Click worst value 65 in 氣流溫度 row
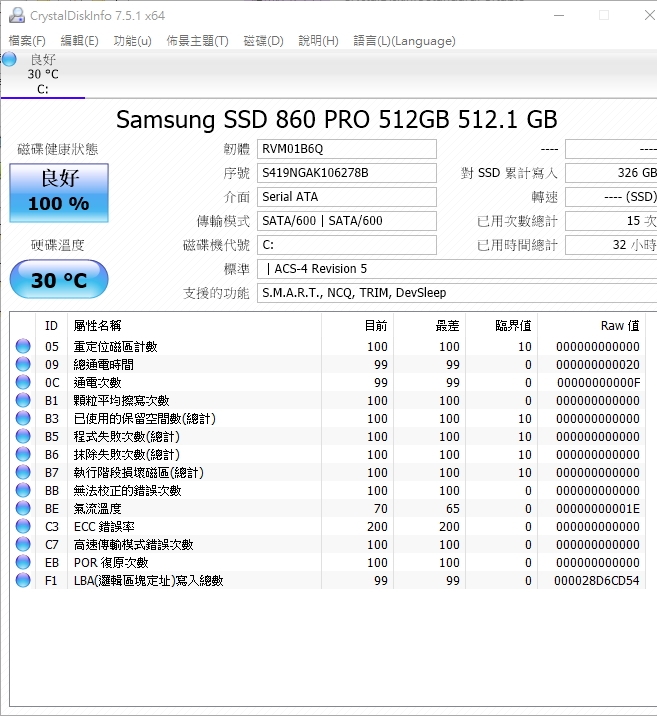The image size is (657, 716). [452, 509]
